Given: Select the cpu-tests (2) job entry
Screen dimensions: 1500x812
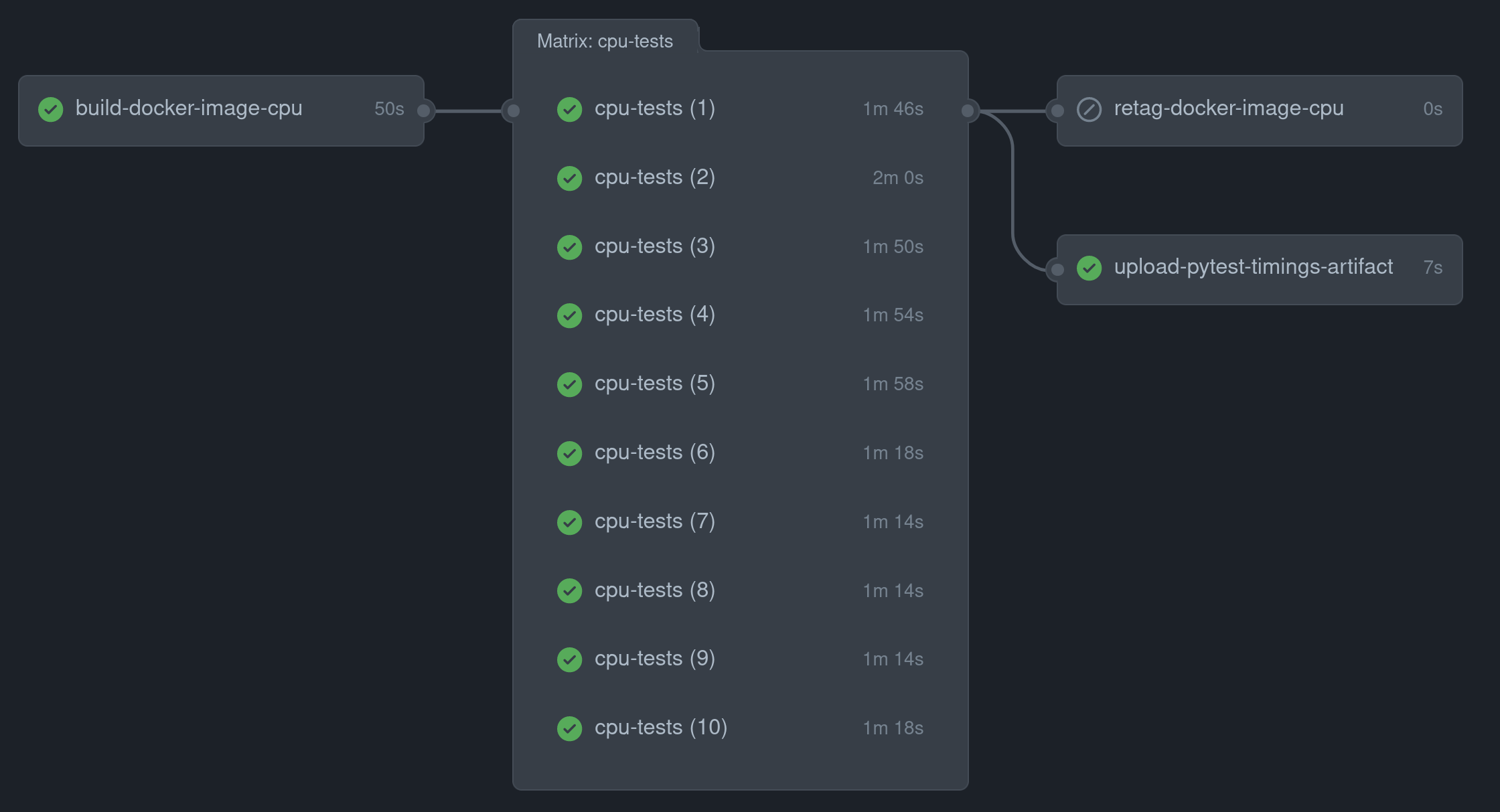Looking at the screenshot, I should click(654, 178).
